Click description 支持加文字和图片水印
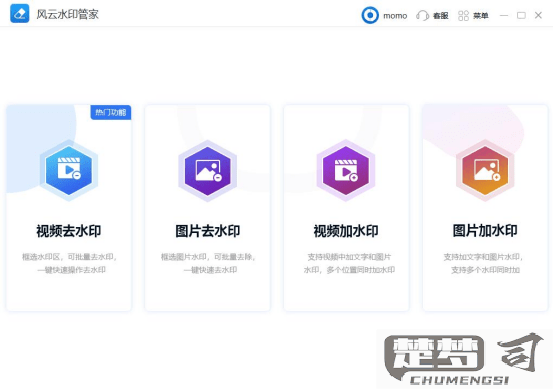Image resolution: width=553 pixels, height=389 pixels. [x=483, y=257]
